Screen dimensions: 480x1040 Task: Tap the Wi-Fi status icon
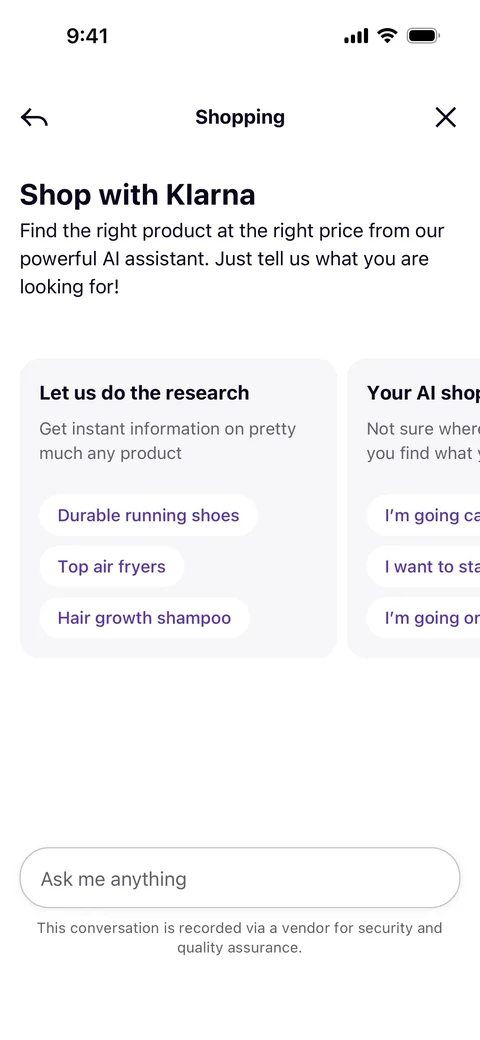(387, 35)
